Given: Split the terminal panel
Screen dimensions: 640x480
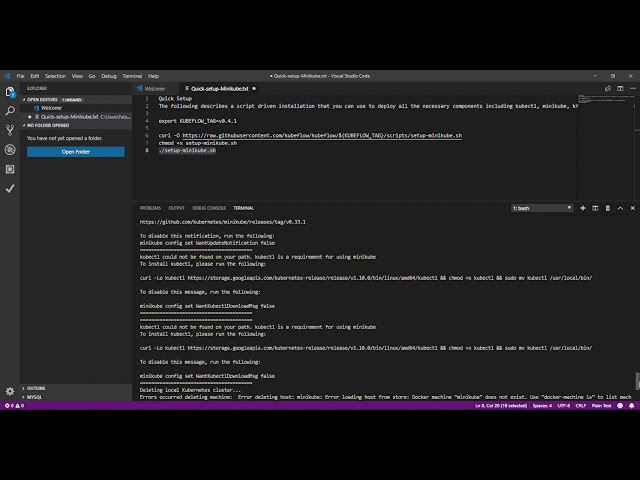Looking at the screenshot, I should tap(595, 208).
